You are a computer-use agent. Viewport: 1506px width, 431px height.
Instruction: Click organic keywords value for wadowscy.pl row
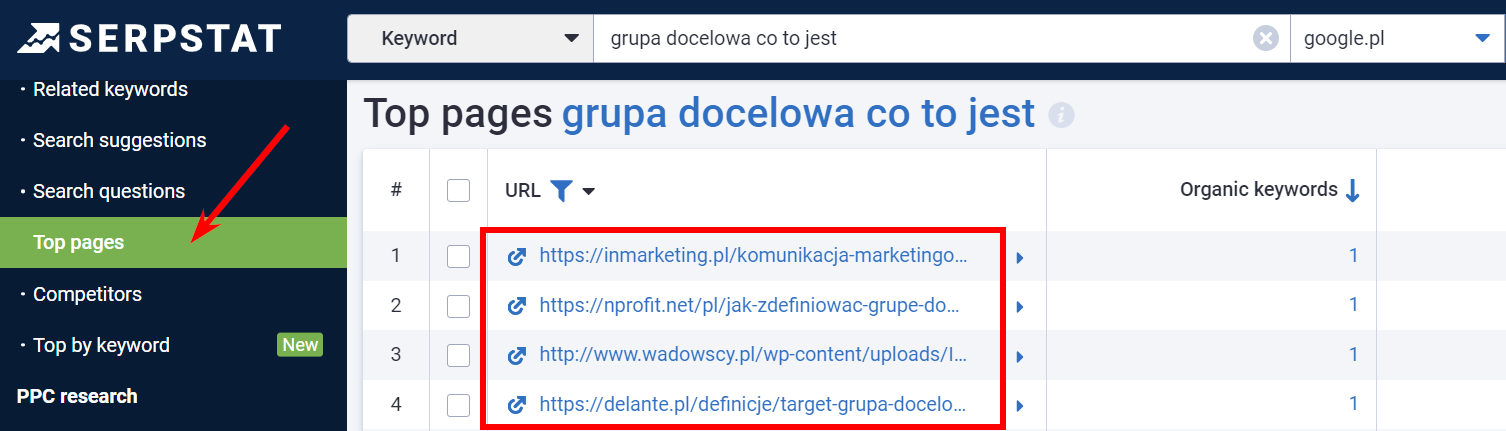coord(1353,354)
